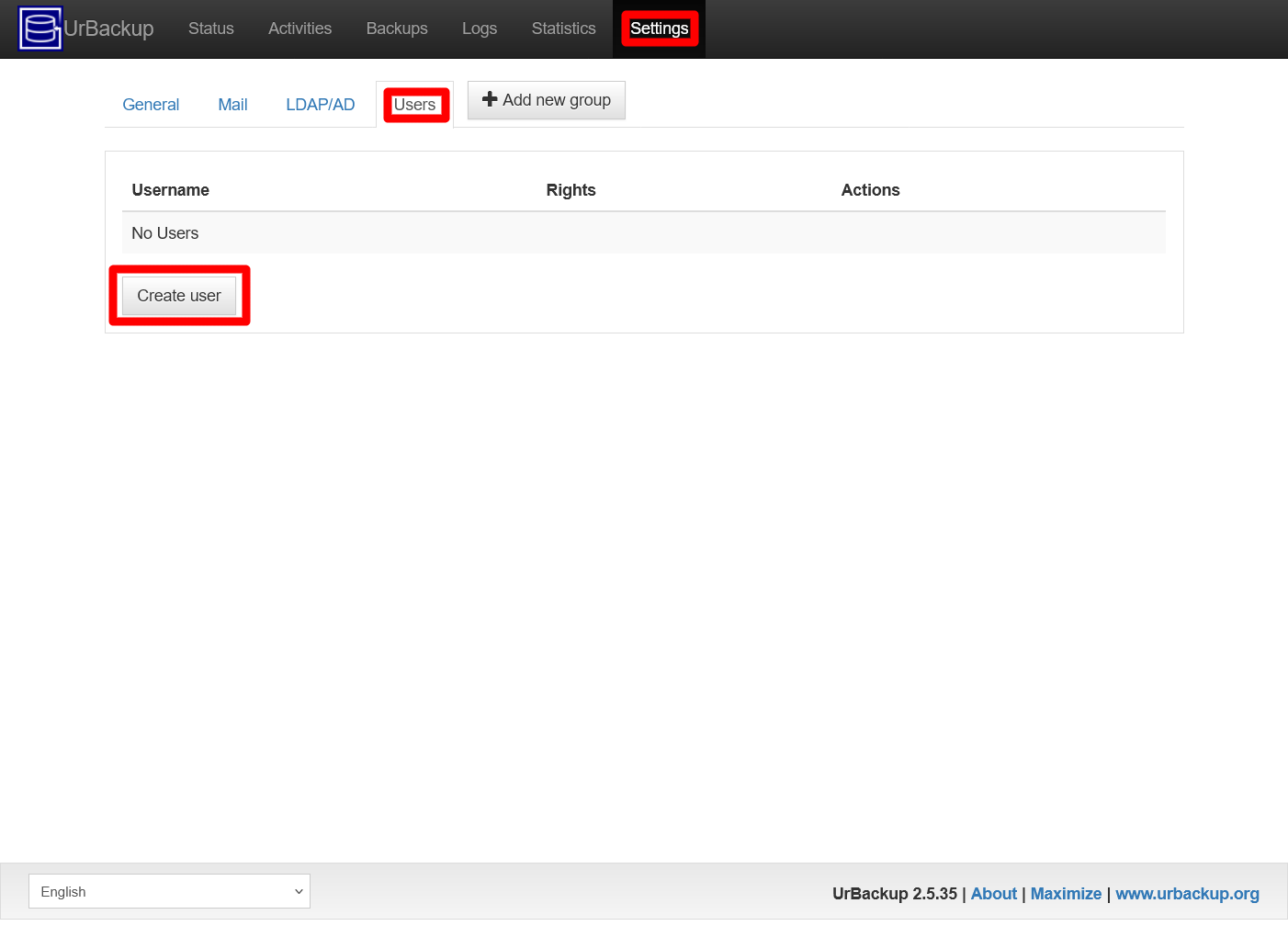Click the Create user button
1288x926 pixels.
[x=178, y=295]
